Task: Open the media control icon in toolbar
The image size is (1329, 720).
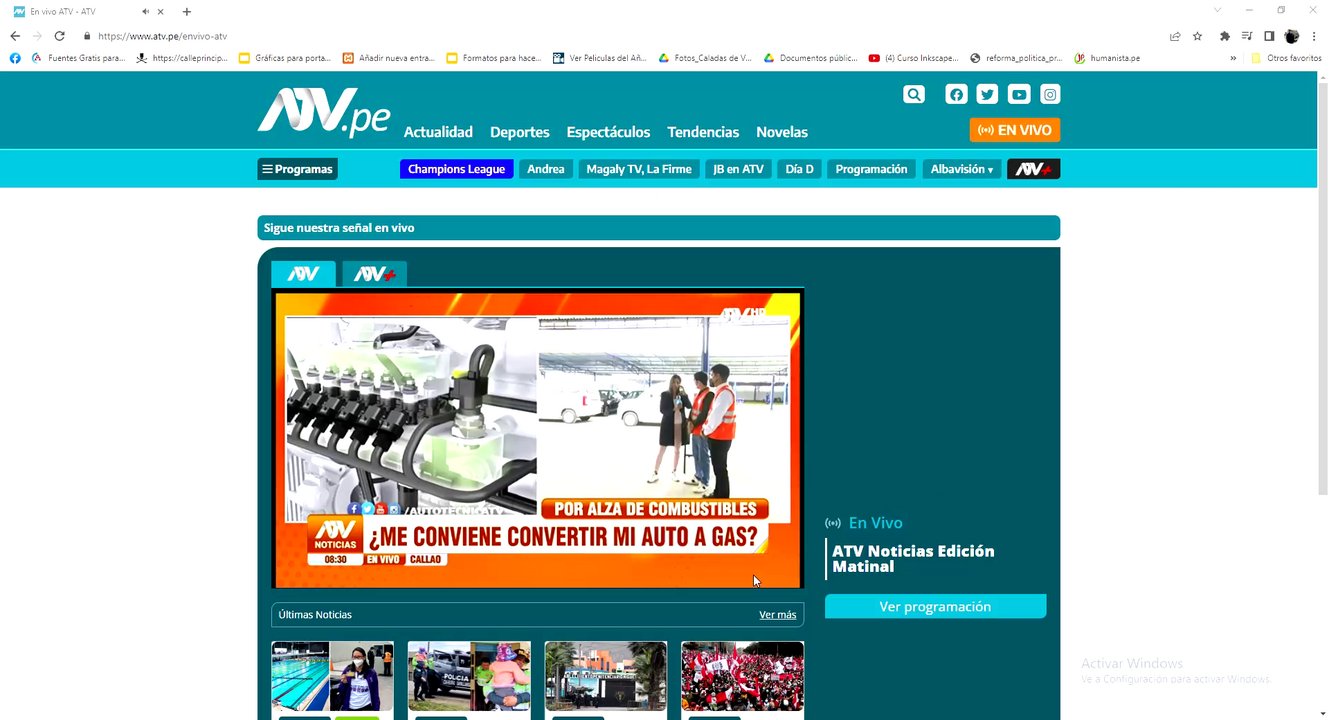Action: tap(1247, 36)
